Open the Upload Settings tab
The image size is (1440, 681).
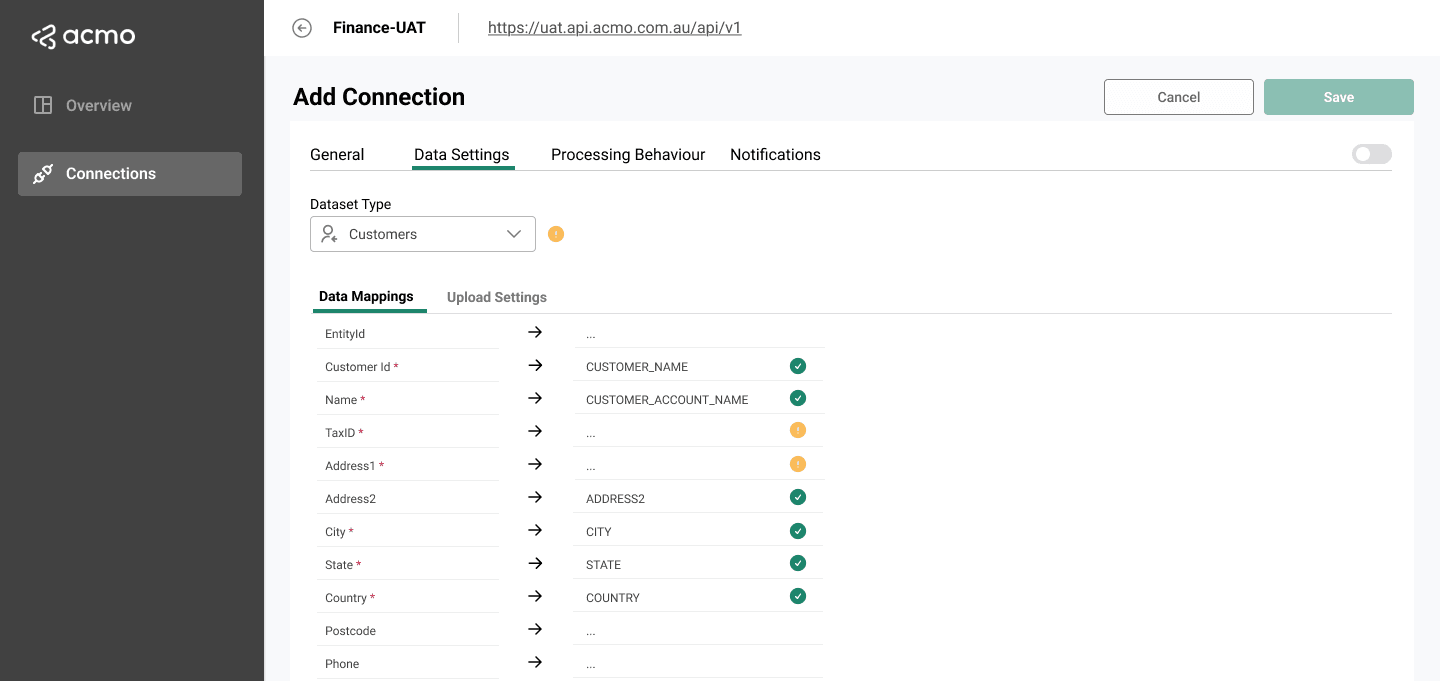[496, 297]
